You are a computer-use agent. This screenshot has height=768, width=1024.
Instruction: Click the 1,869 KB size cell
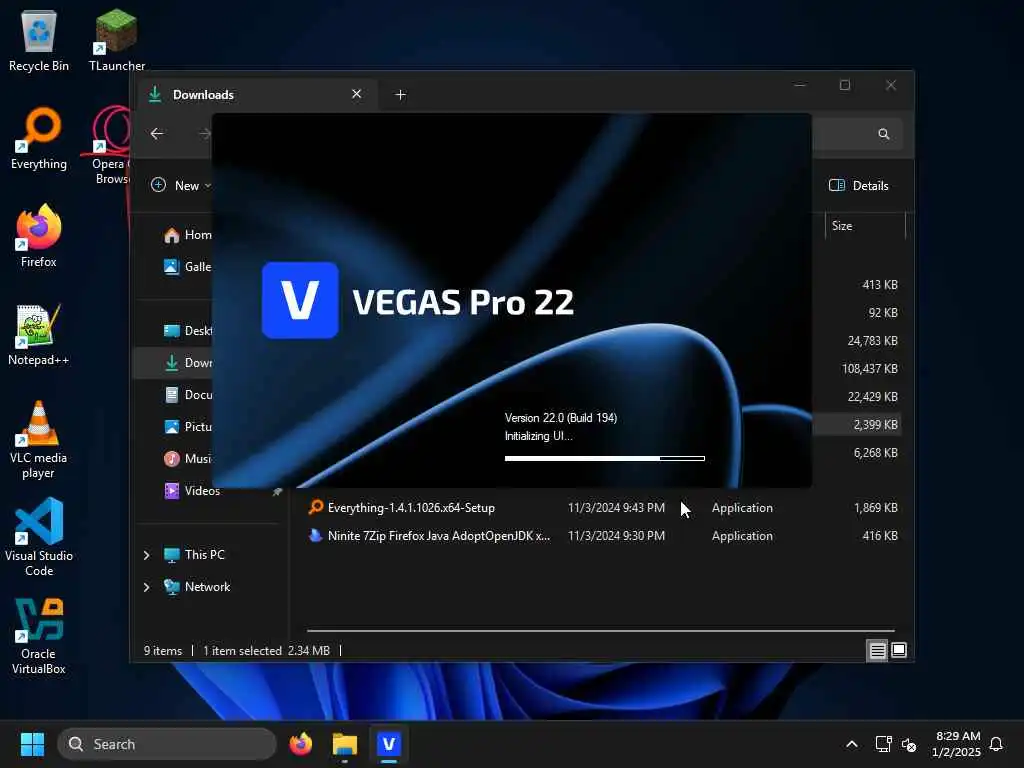876,507
